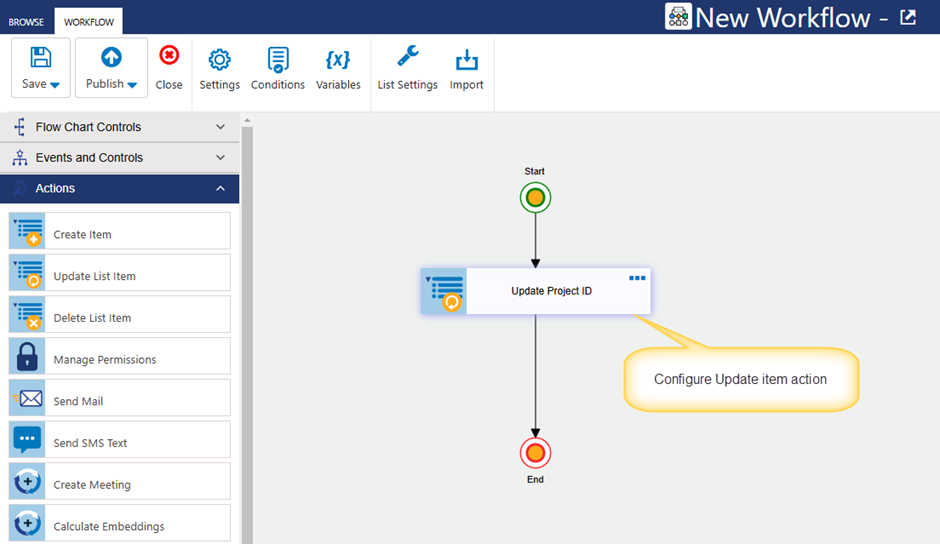
Task: Open the Update Project ID ellipsis menu
Action: coord(637,278)
